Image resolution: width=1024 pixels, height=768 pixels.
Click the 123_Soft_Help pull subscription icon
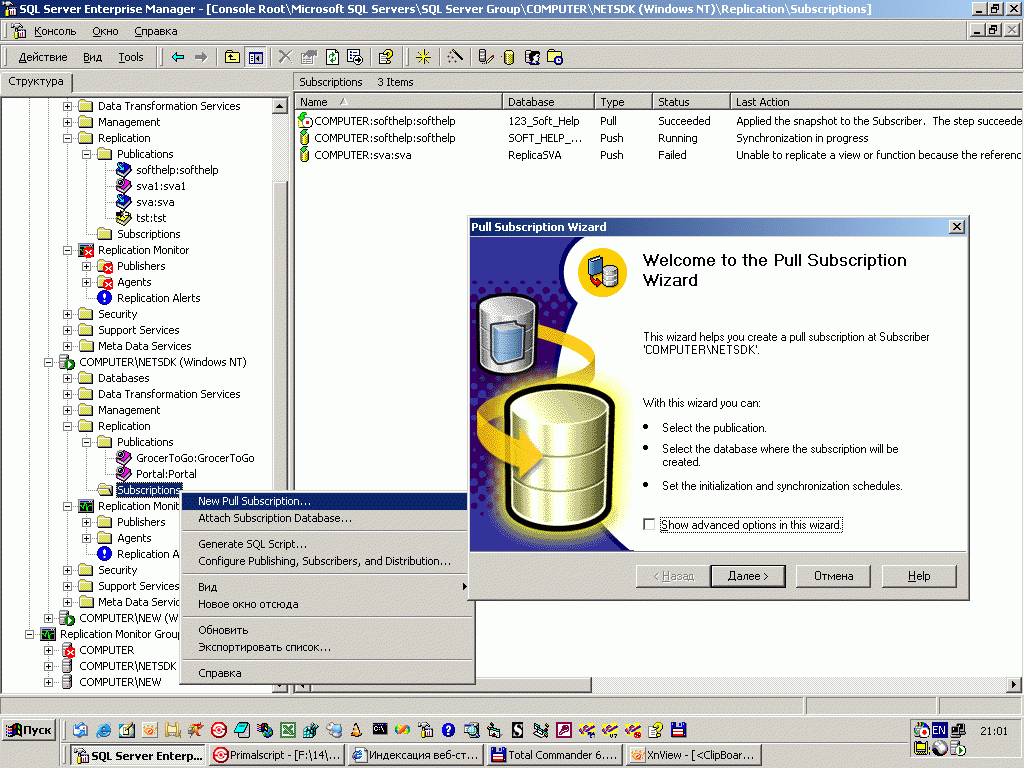tap(304, 121)
